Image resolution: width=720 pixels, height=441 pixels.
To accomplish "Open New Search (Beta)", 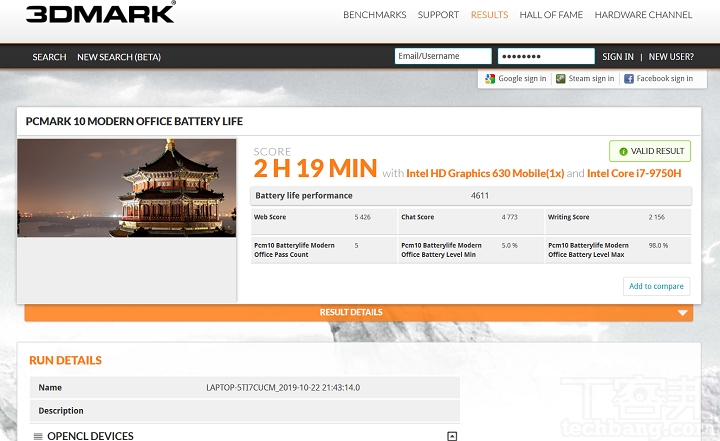I will [119, 57].
